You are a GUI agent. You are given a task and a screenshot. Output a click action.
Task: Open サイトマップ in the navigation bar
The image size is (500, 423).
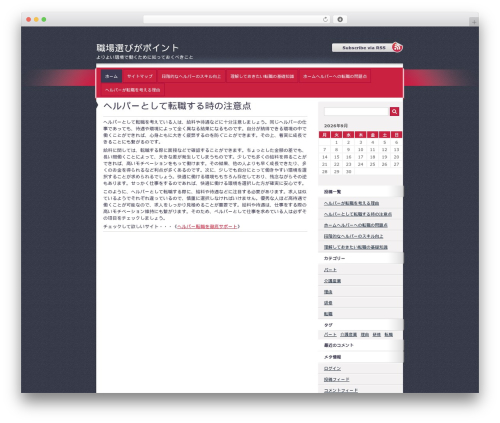(x=140, y=76)
